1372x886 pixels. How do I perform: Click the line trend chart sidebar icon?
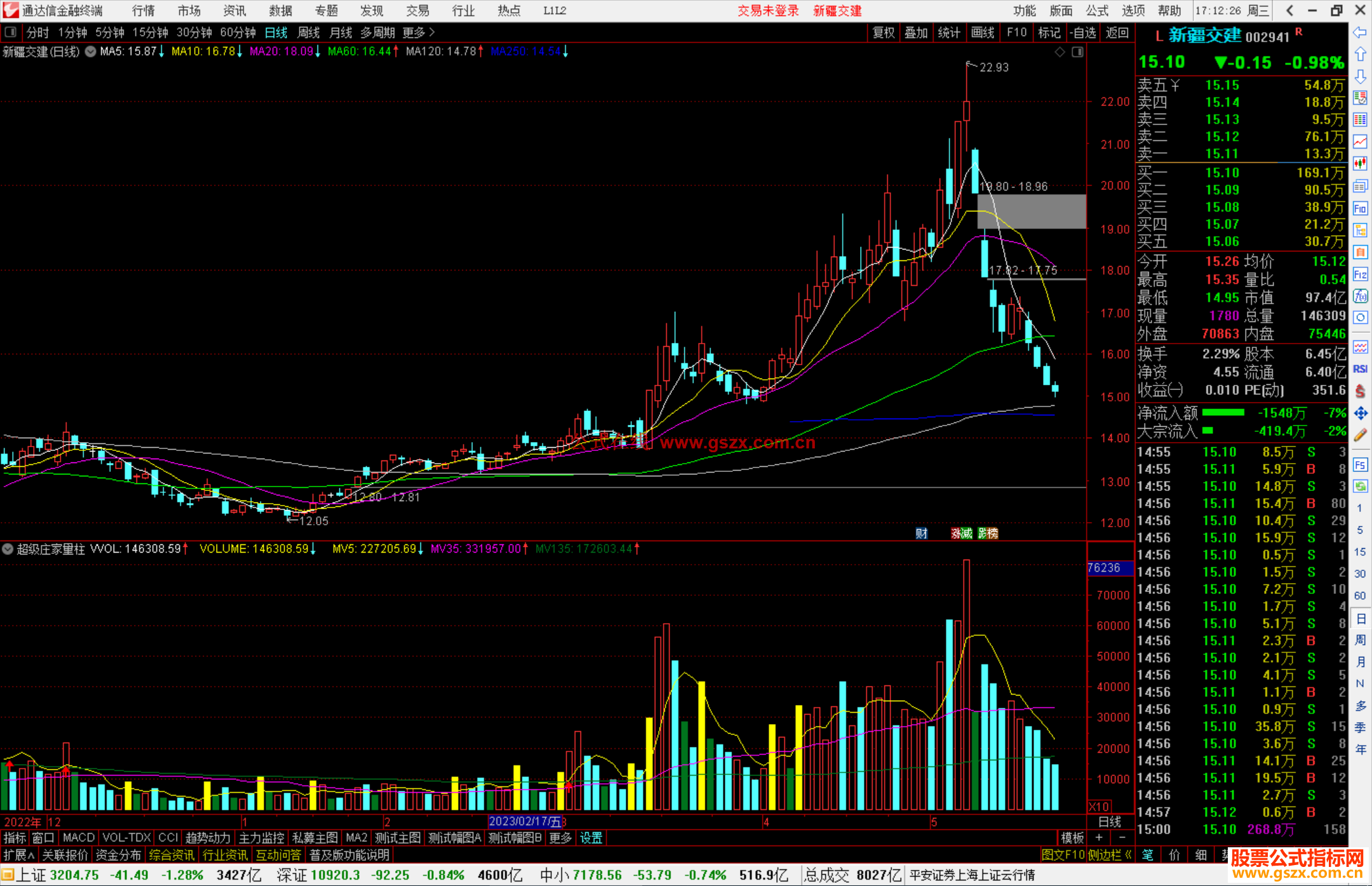point(1360,141)
